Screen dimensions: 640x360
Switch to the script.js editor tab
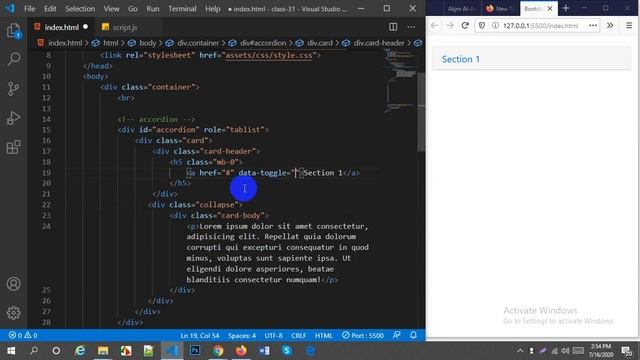tap(125, 27)
